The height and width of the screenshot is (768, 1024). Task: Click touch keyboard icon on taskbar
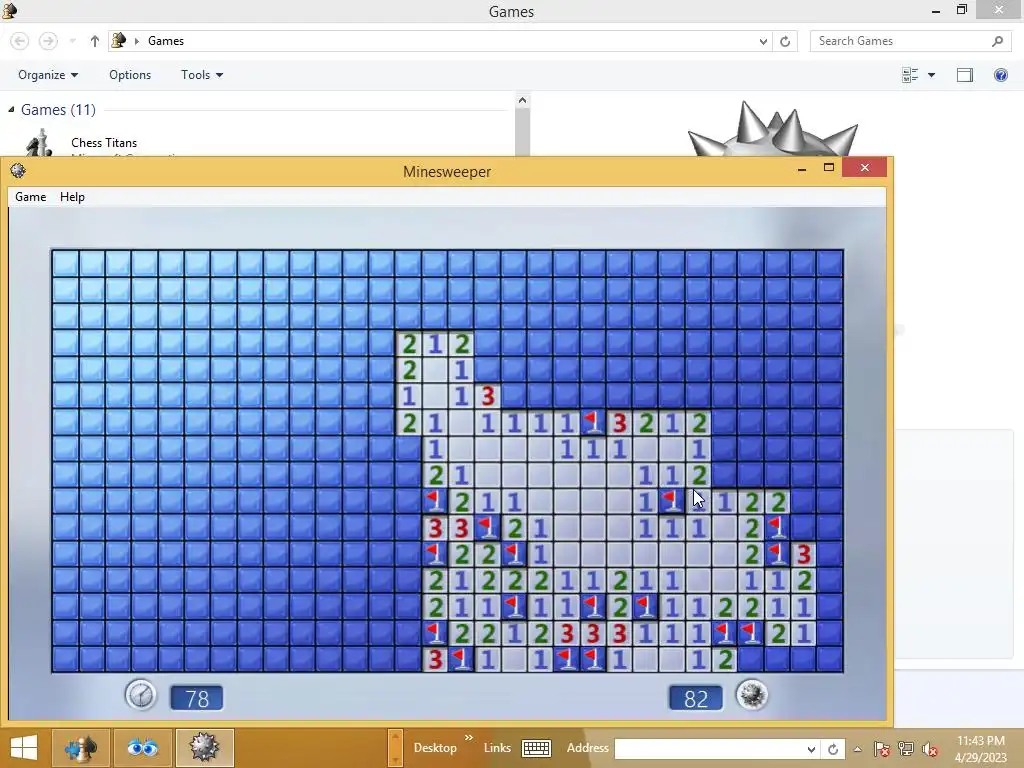[536, 748]
